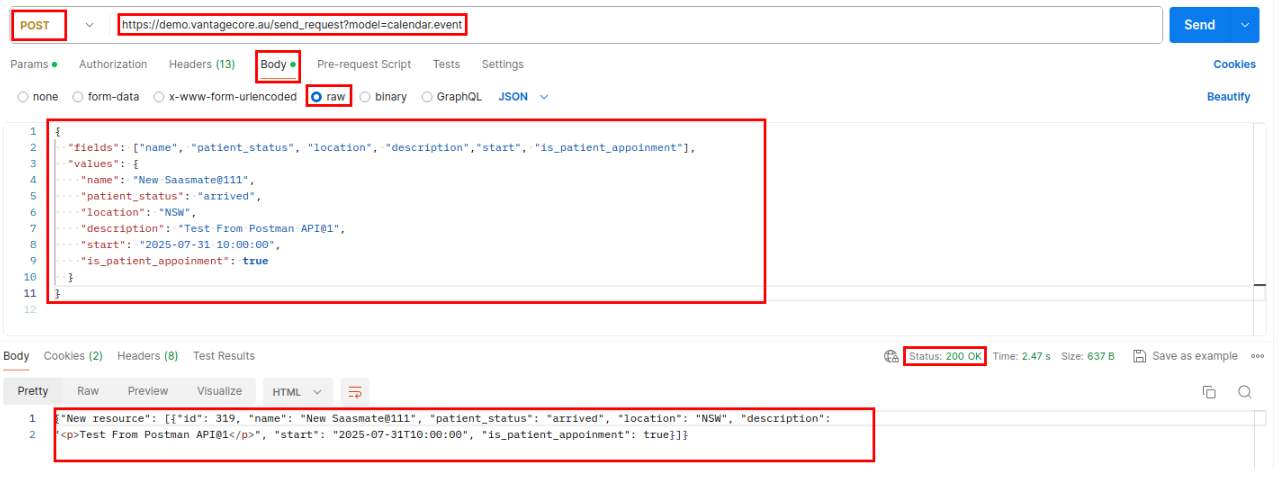The image size is (1281, 480).
Task: Open the POST method dropdown
Action: (x=89, y=25)
